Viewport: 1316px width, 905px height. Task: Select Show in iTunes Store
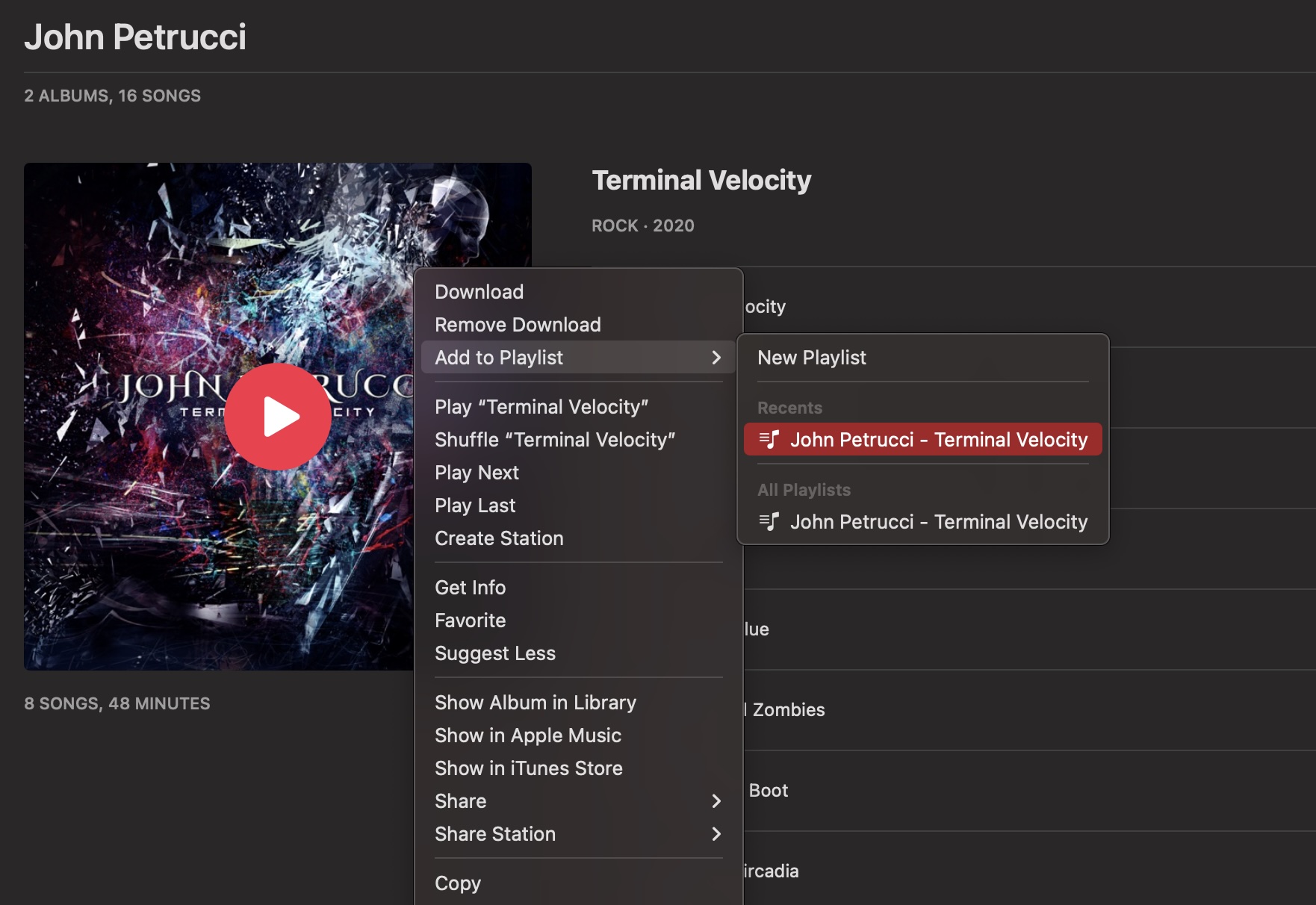point(579,768)
